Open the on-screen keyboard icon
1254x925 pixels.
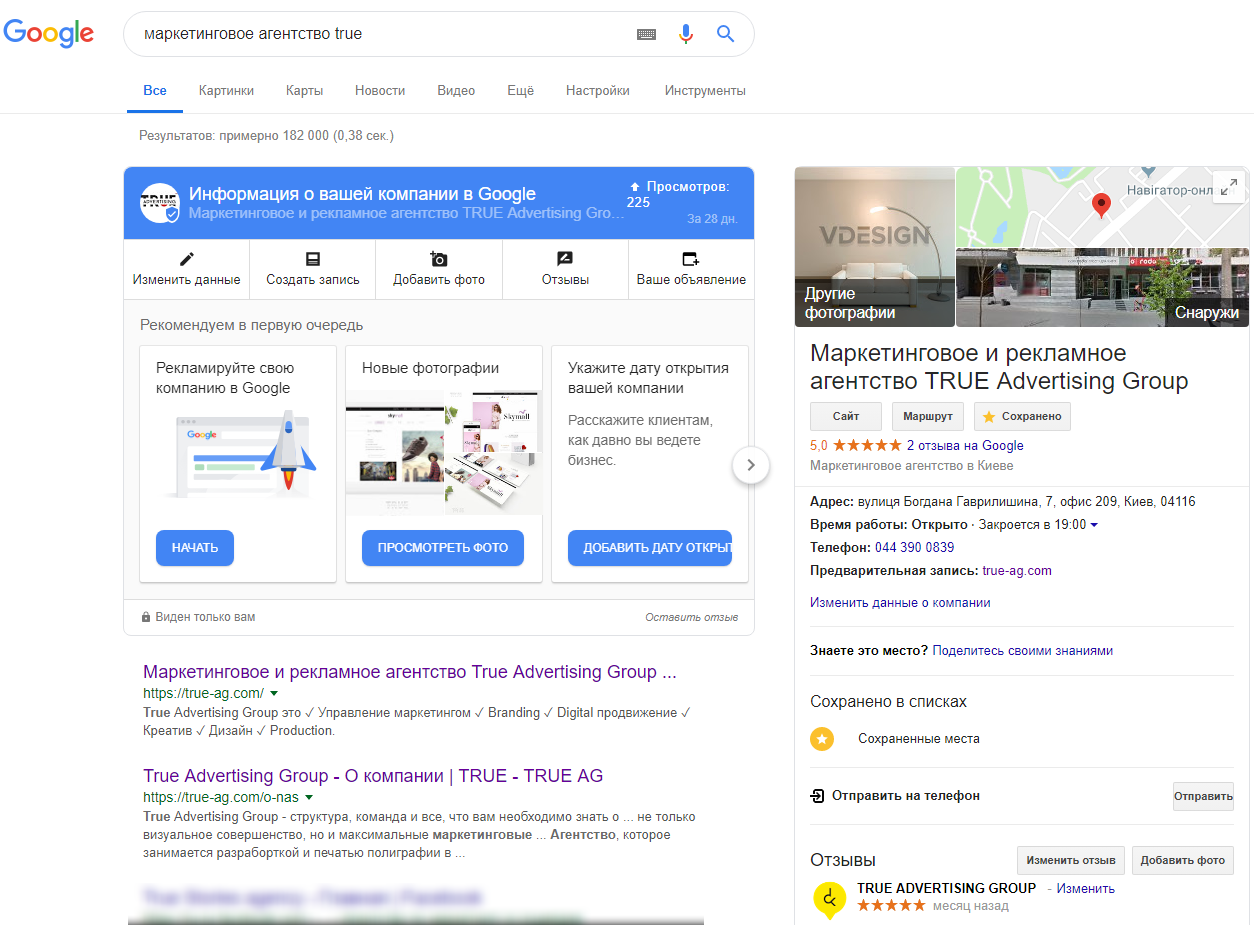click(646, 34)
